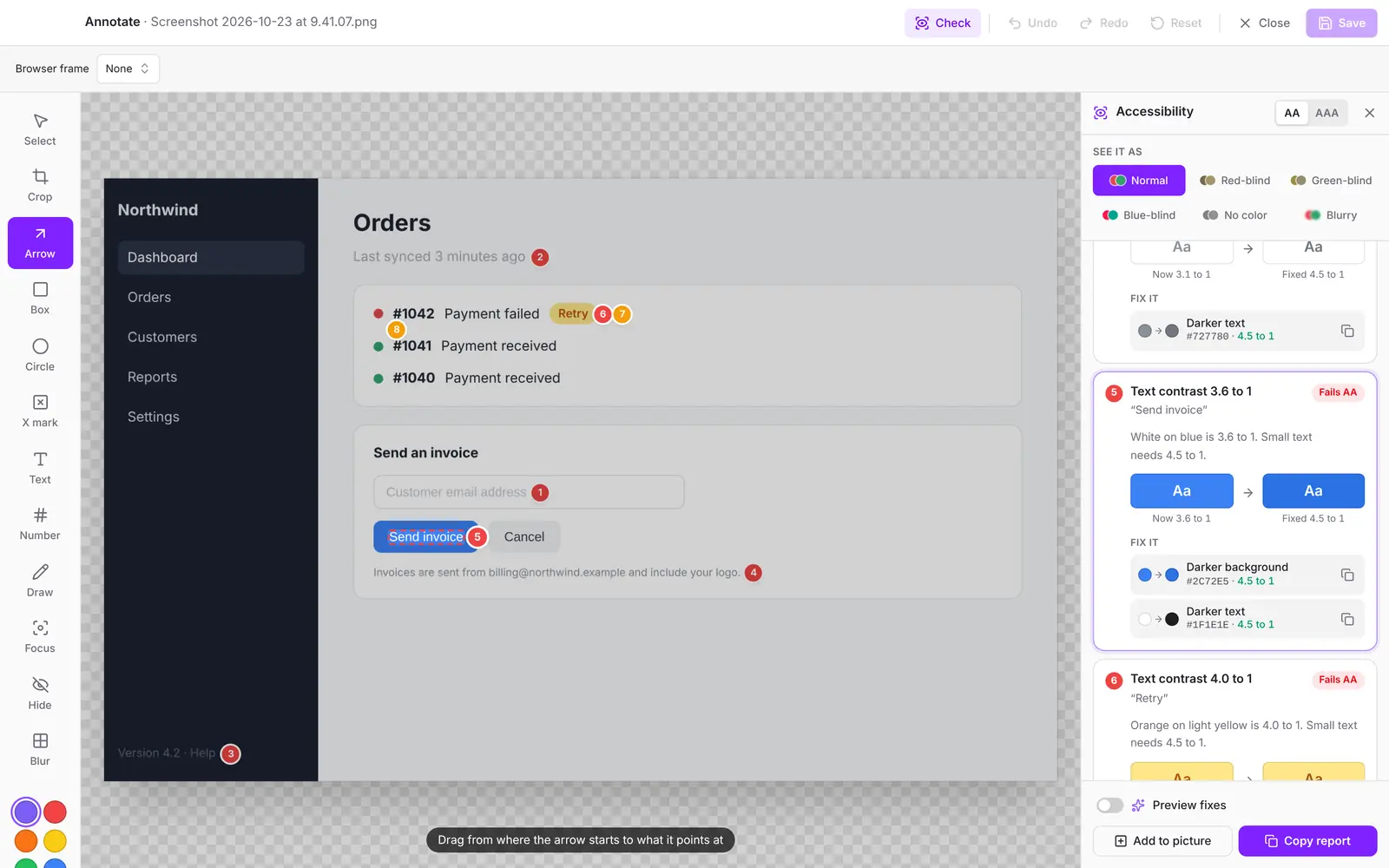
Task: Pick the purple annotation color
Action: [x=26, y=812]
